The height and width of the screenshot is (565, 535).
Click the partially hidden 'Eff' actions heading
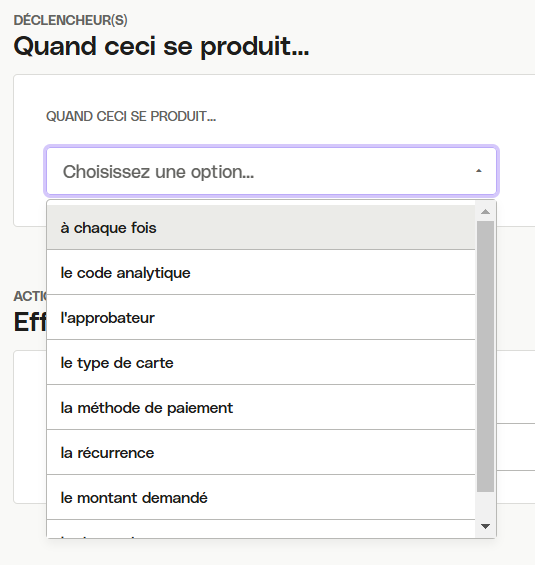point(30,322)
